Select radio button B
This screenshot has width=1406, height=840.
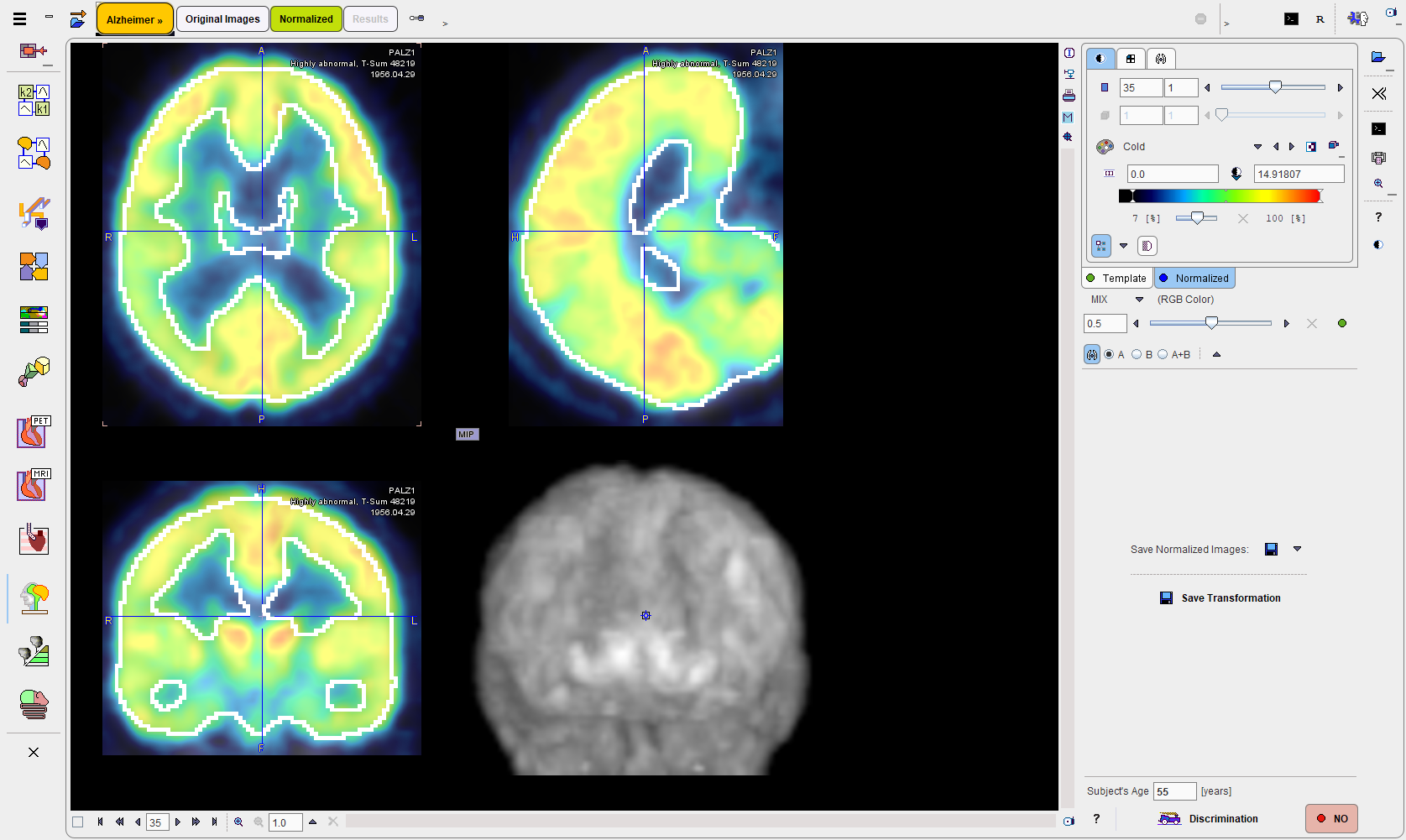1137,354
